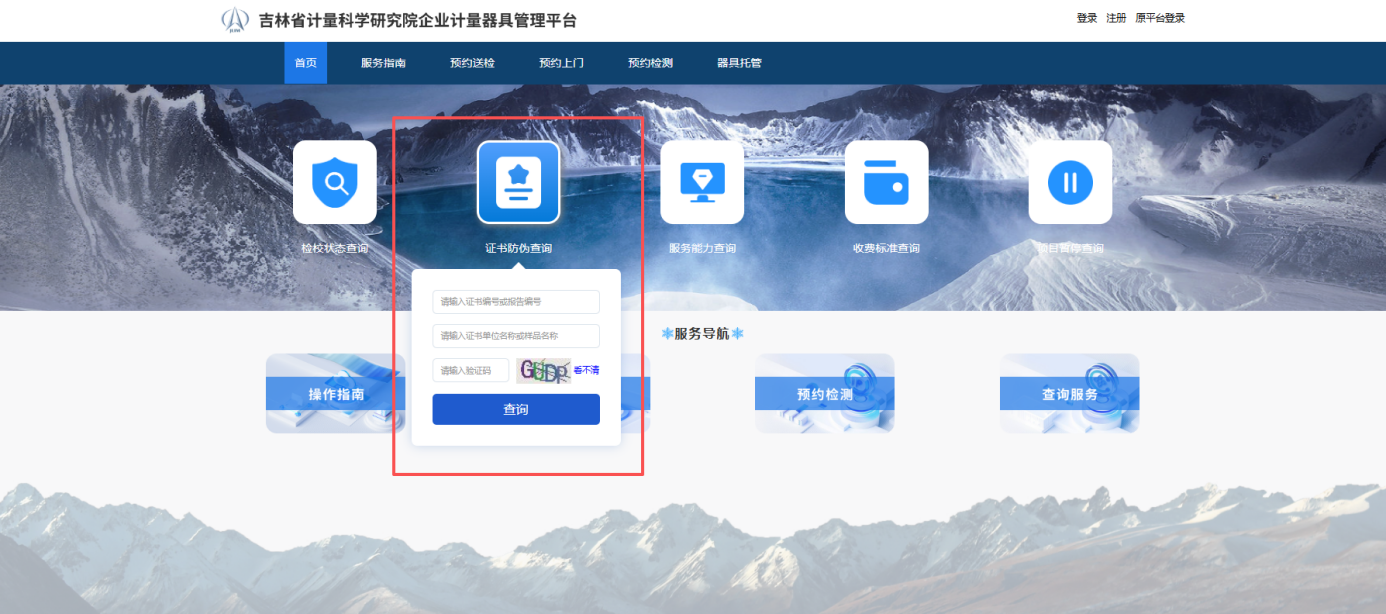Click the 收费标准查询 wallet icon
1386x614 pixels.
tap(886, 182)
